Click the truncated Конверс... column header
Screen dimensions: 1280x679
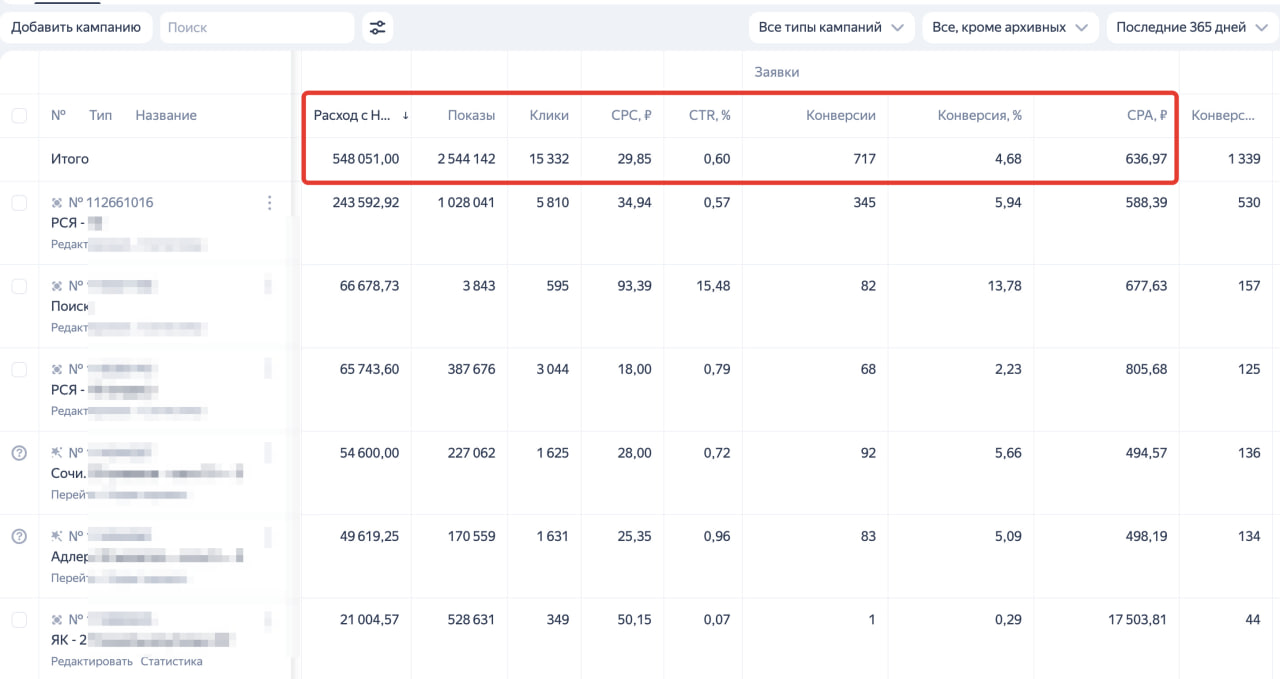point(1223,116)
